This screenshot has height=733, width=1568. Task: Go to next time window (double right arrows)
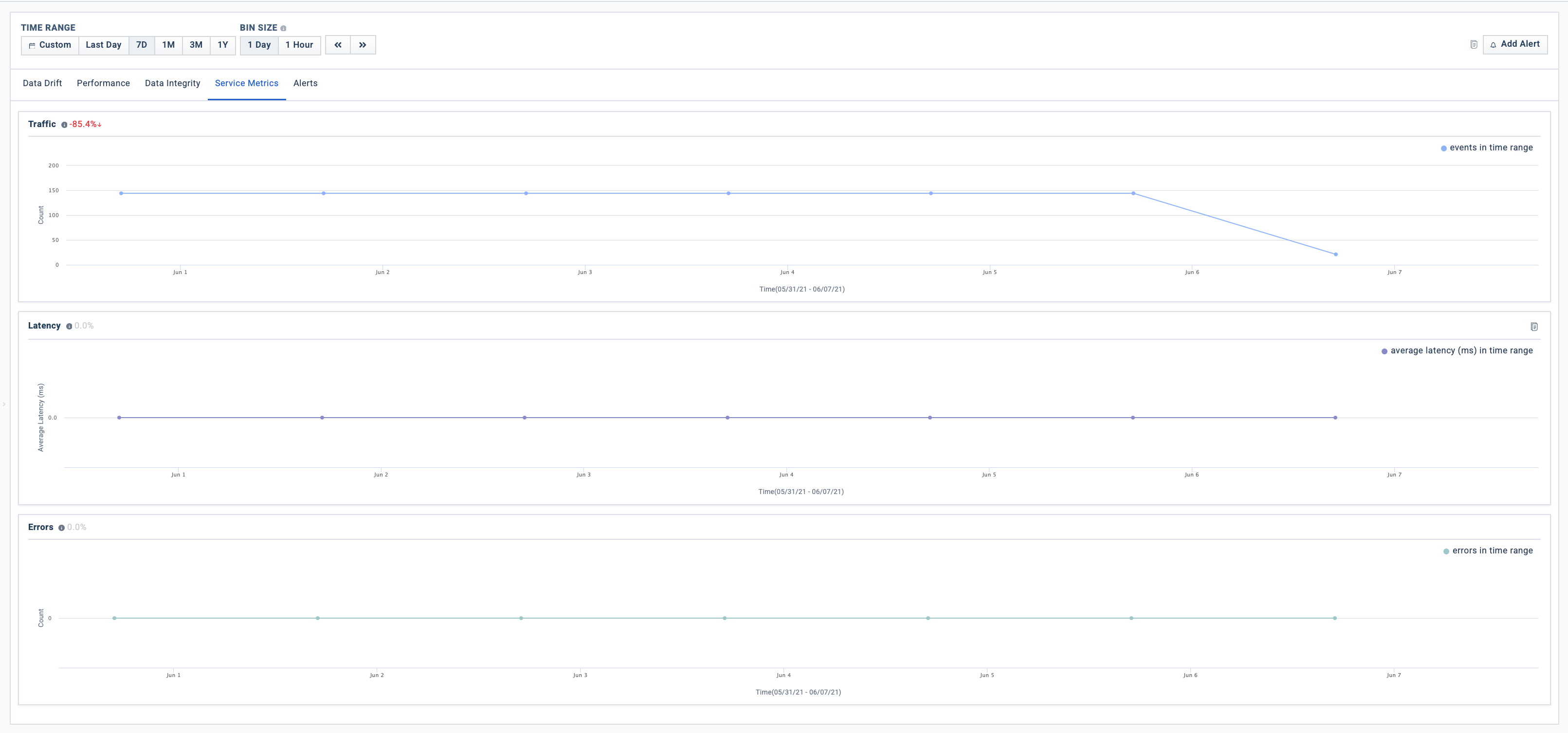(x=363, y=45)
